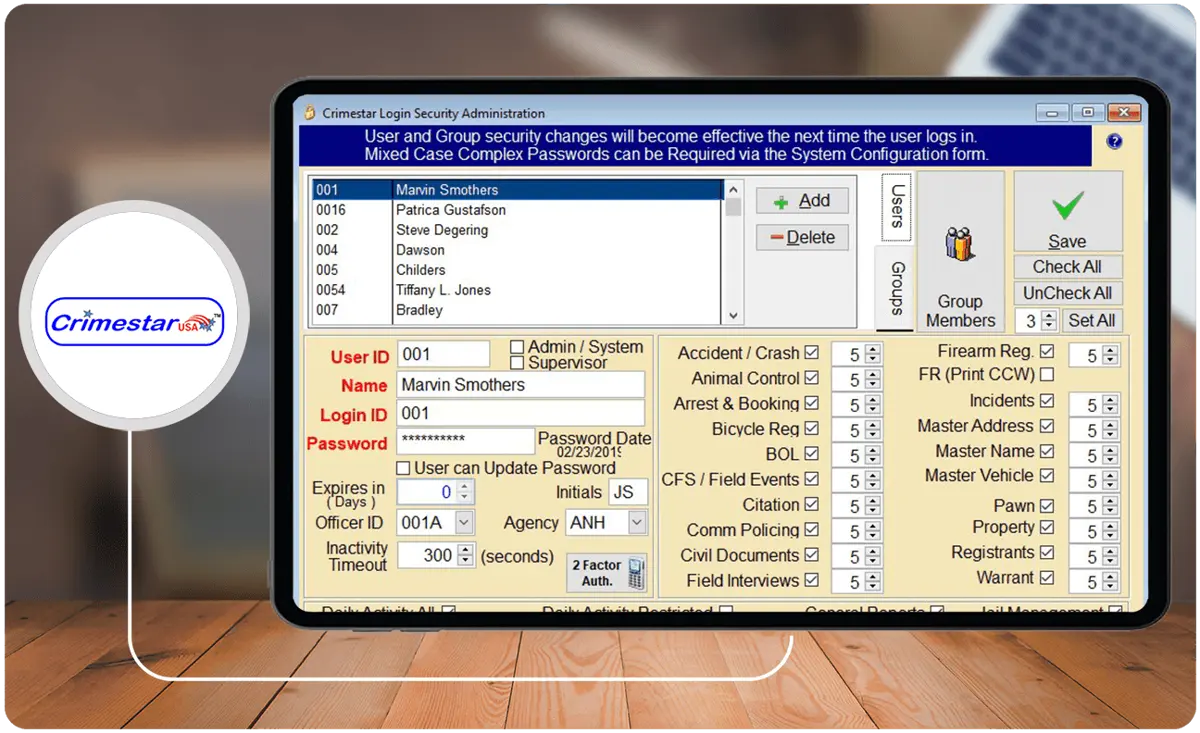Screen dimensions: 1200x733
Task: Switch to the Users tab
Action: click(897, 206)
